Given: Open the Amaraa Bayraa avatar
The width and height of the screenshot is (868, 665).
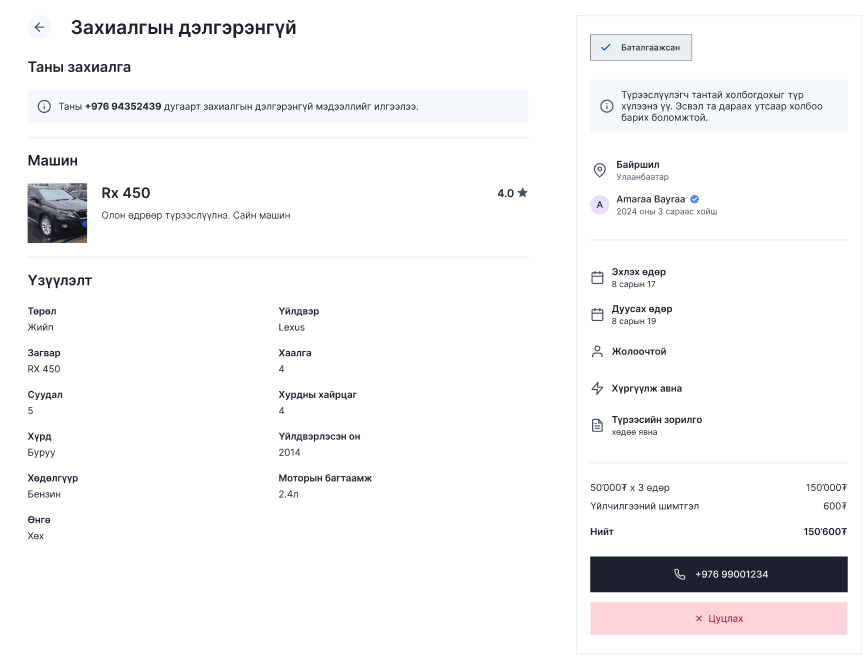Looking at the screenshot, I should pos(600,205).
